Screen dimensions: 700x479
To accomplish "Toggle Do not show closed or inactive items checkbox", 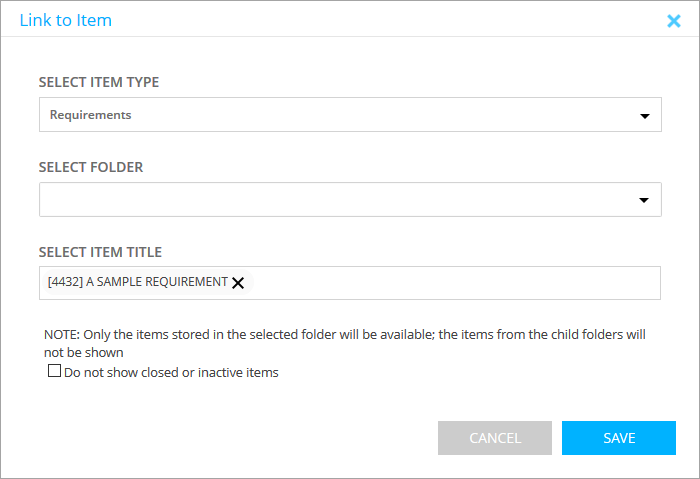I will point(55,372).
